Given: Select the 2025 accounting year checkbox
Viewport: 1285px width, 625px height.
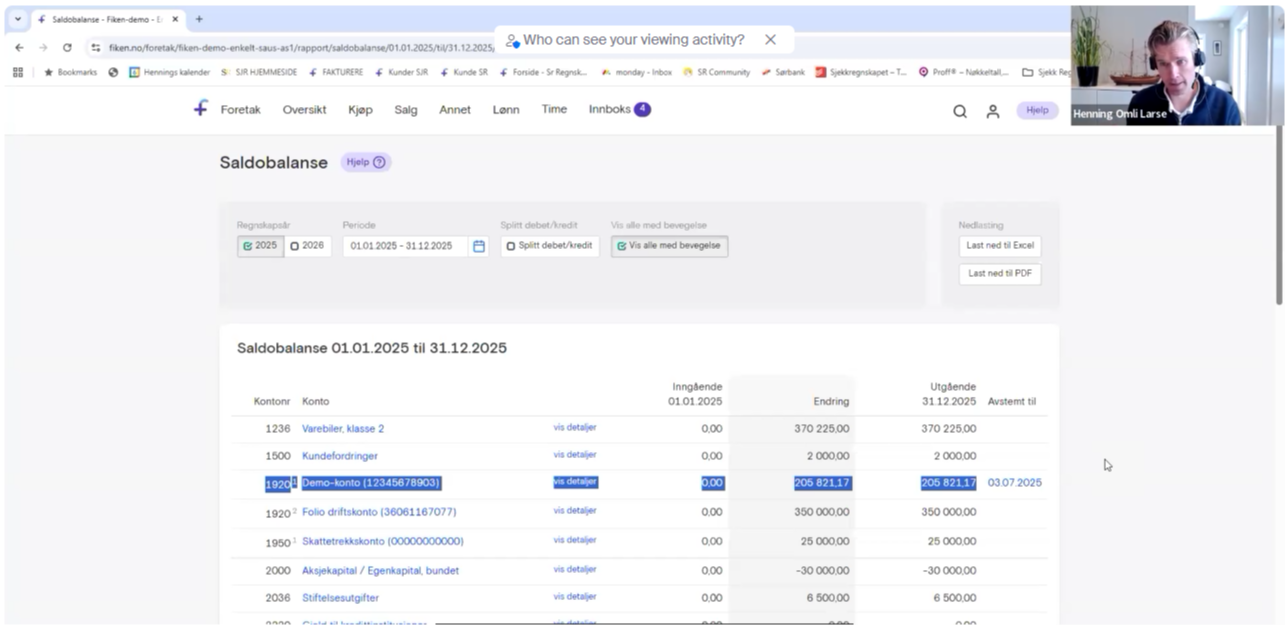Looking at the screenshot, I should click(260, 246).
